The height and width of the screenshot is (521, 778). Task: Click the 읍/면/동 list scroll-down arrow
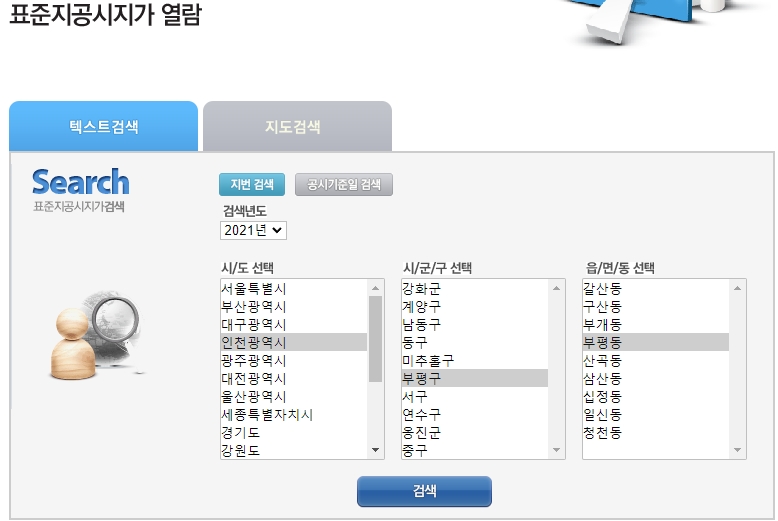pyautogui.click(x=737, y=450)
